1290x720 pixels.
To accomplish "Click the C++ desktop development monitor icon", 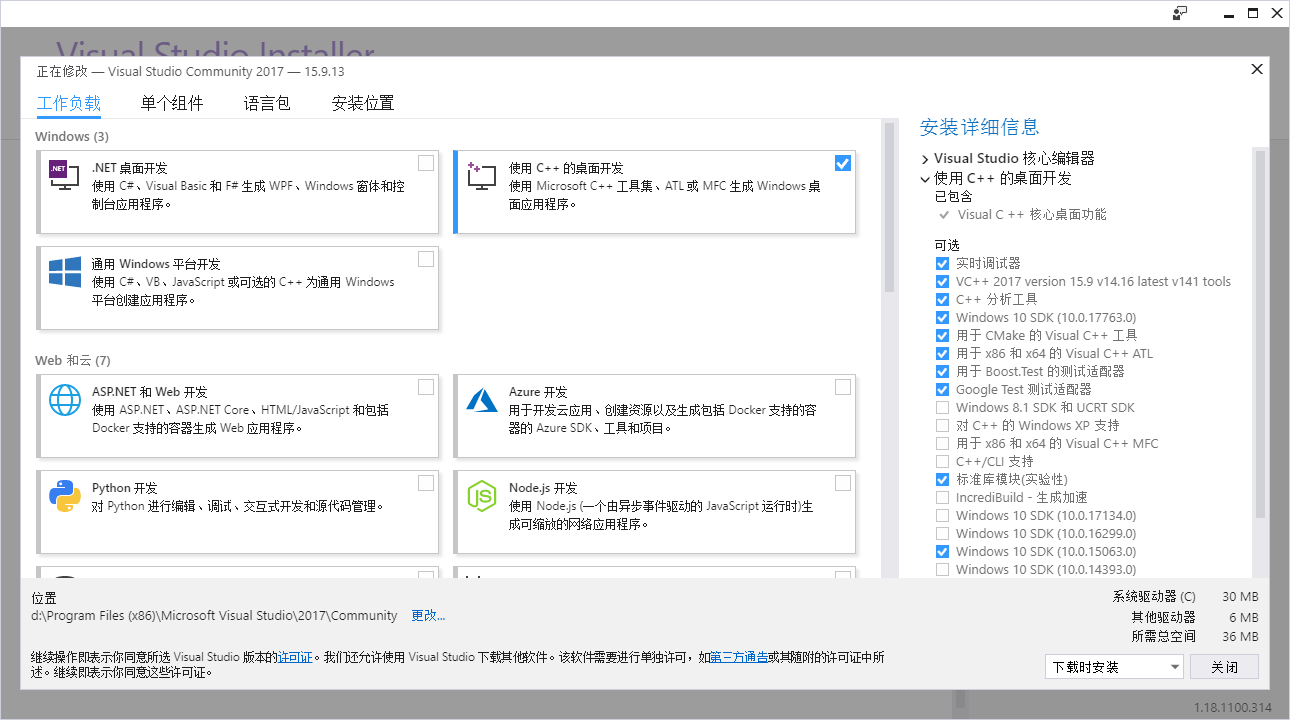I will 481,176.
